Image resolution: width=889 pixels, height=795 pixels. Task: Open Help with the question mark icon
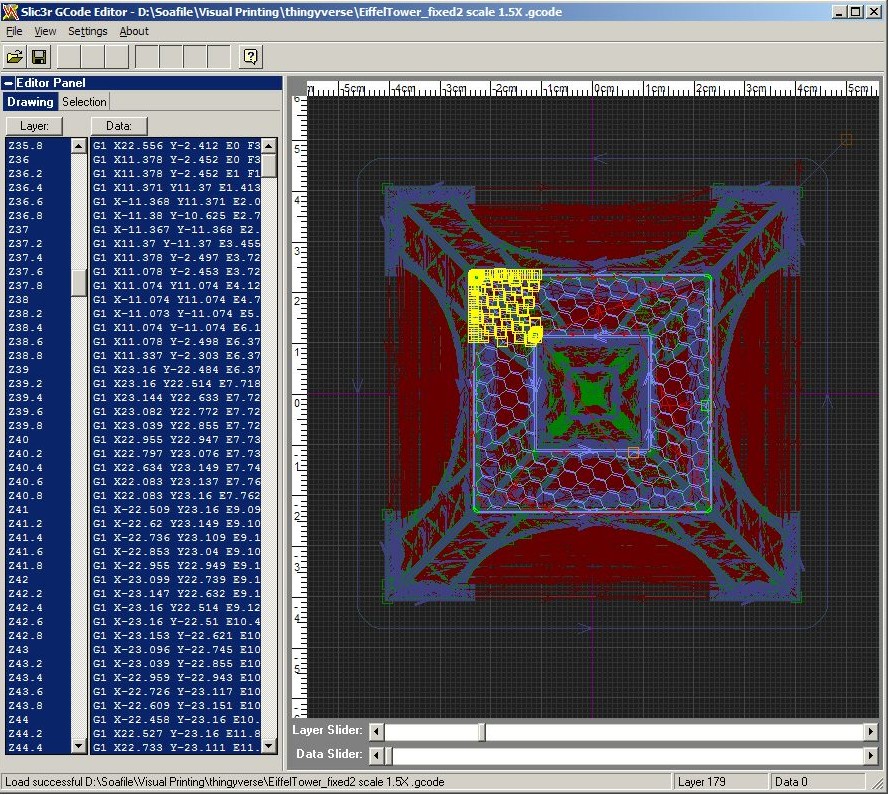click(x=251, y=57)
